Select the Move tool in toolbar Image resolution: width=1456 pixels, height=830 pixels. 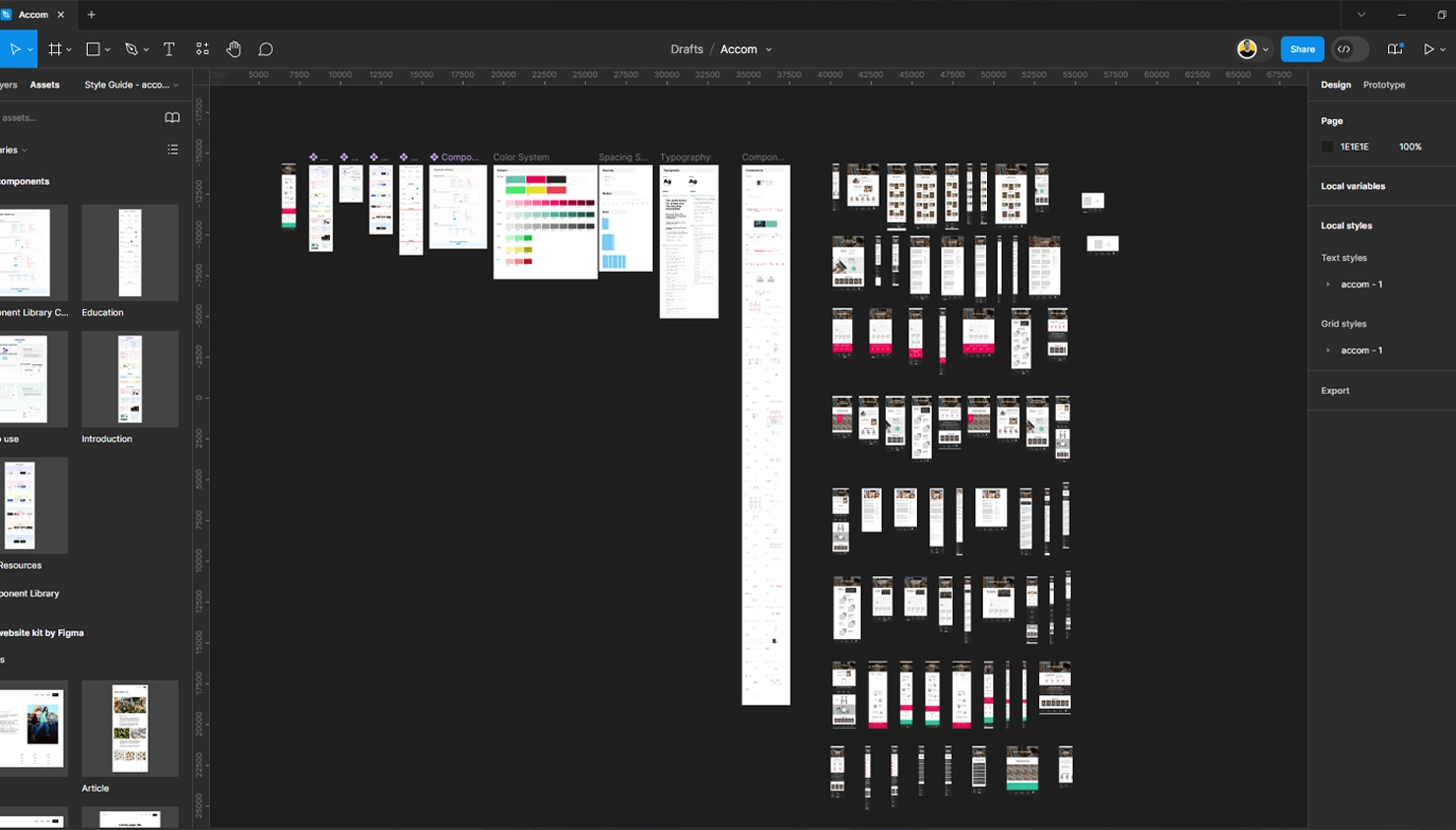(15, 49)
